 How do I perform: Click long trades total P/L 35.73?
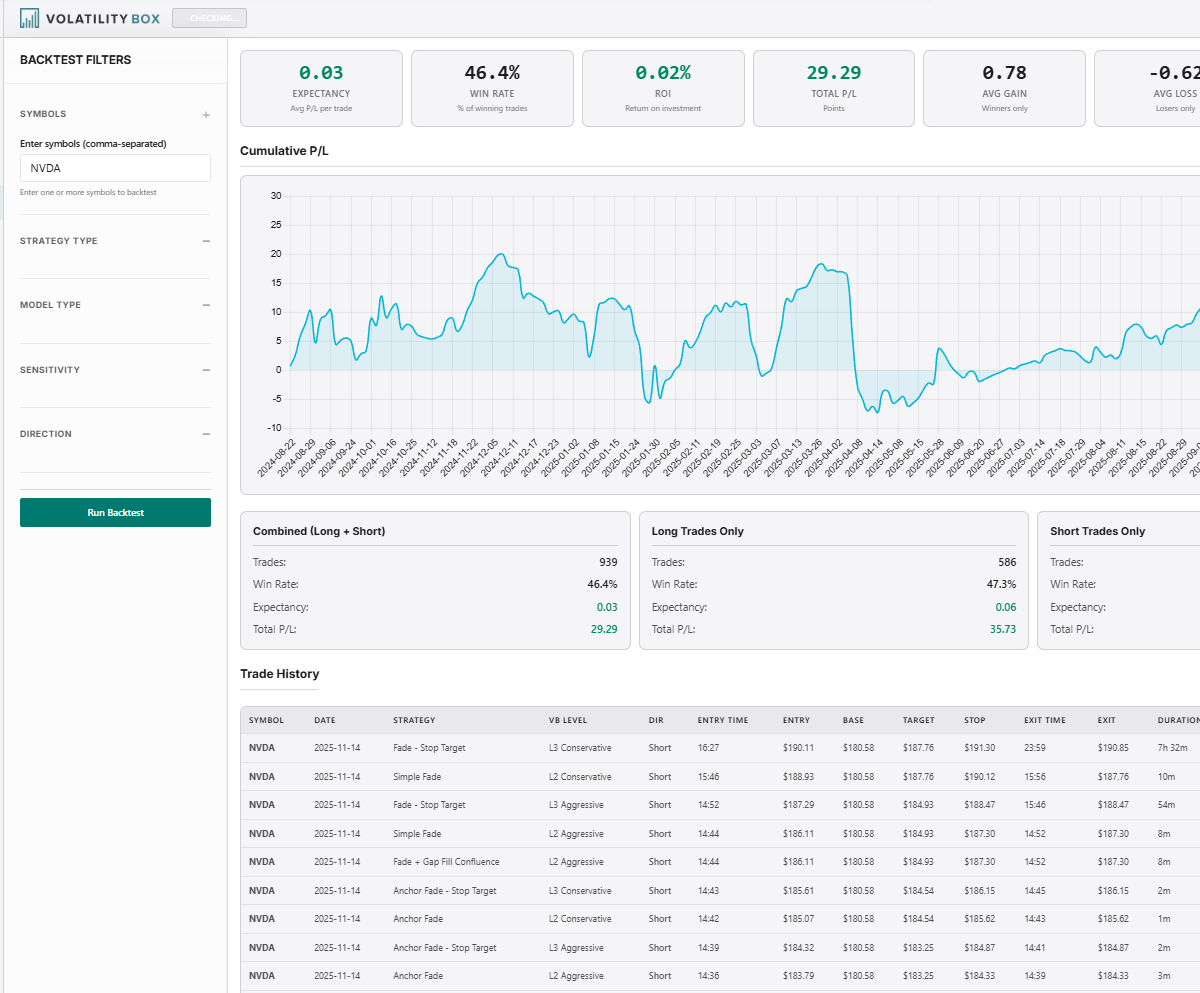[x=1003, y=629]
